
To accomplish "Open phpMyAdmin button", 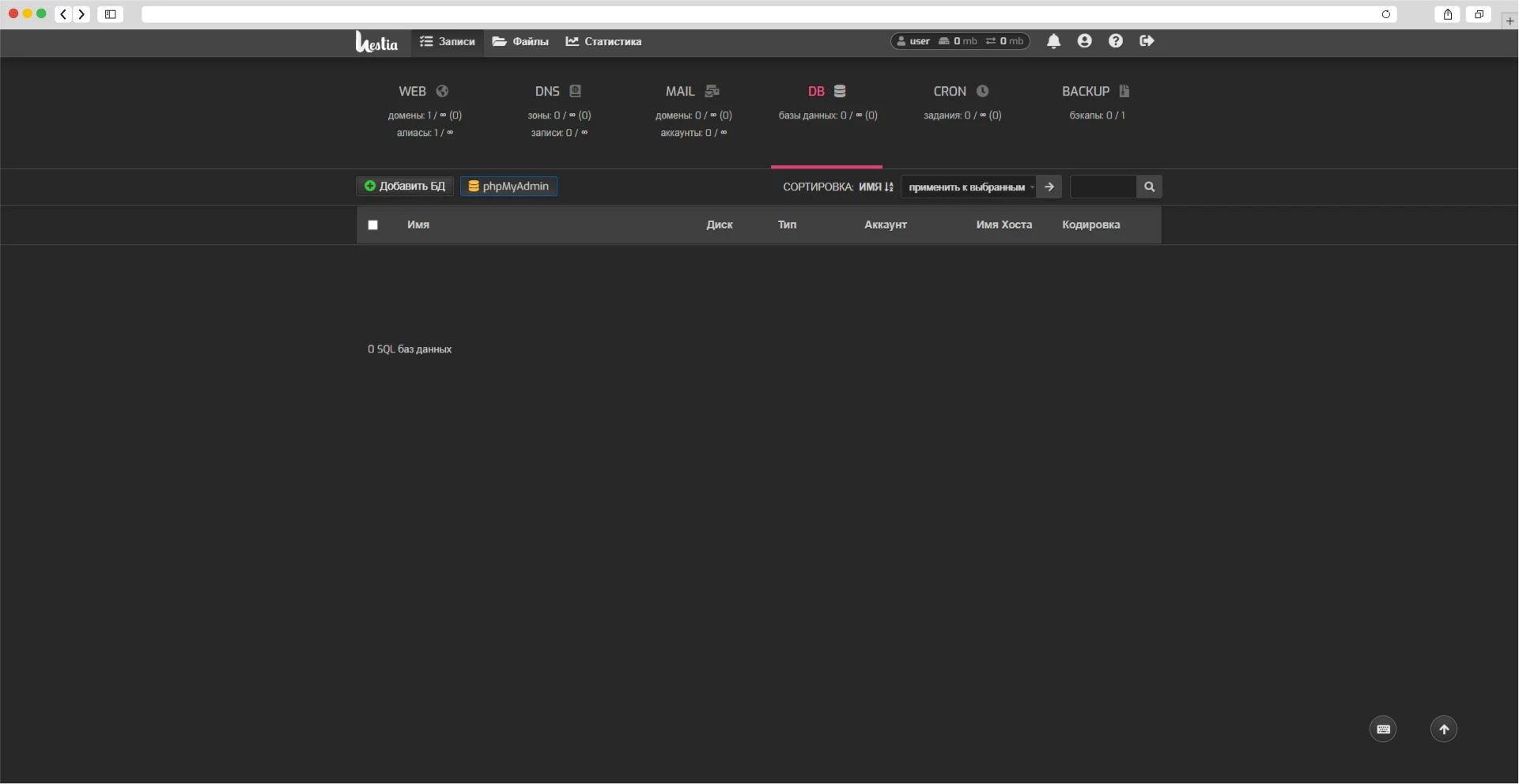I will coord(508,187).
